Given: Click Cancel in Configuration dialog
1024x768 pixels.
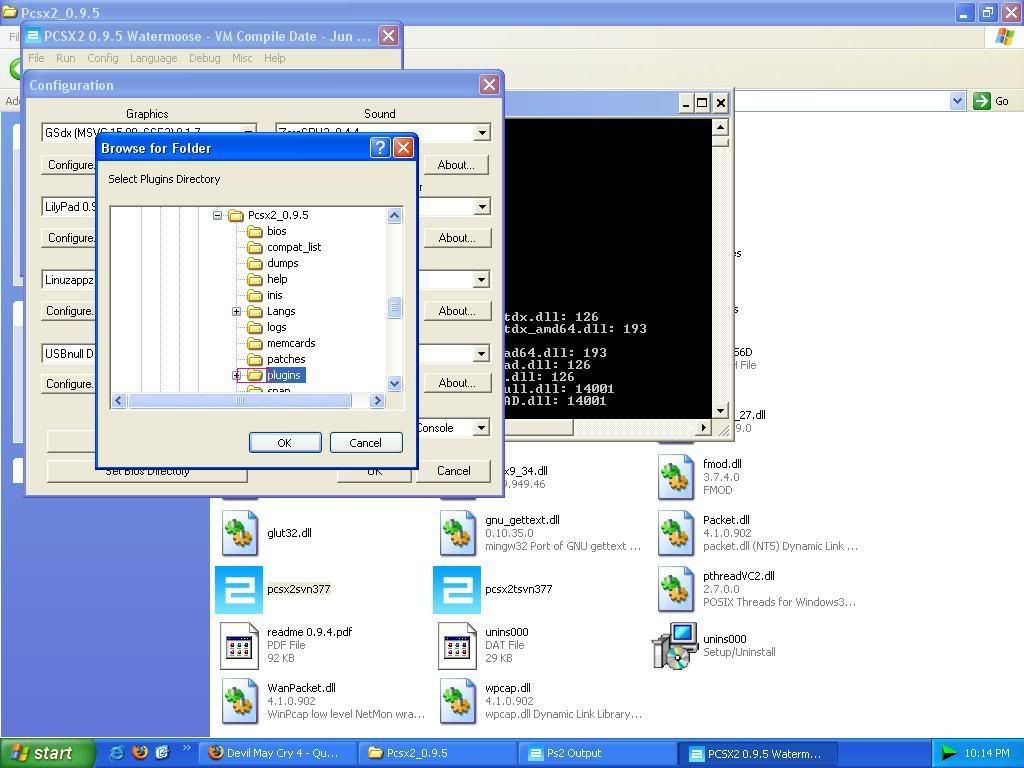Looking at the screenshot, I should [454, 471].
